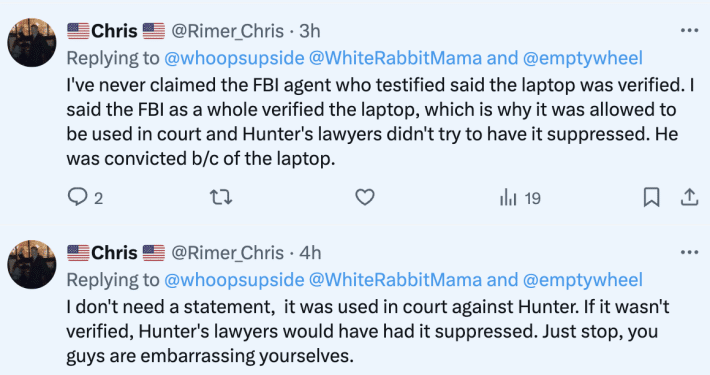Open @WhiteRabbitMama mention in second tweet
This screenshot has width=710, height=375.
click(x=395, y=280)
